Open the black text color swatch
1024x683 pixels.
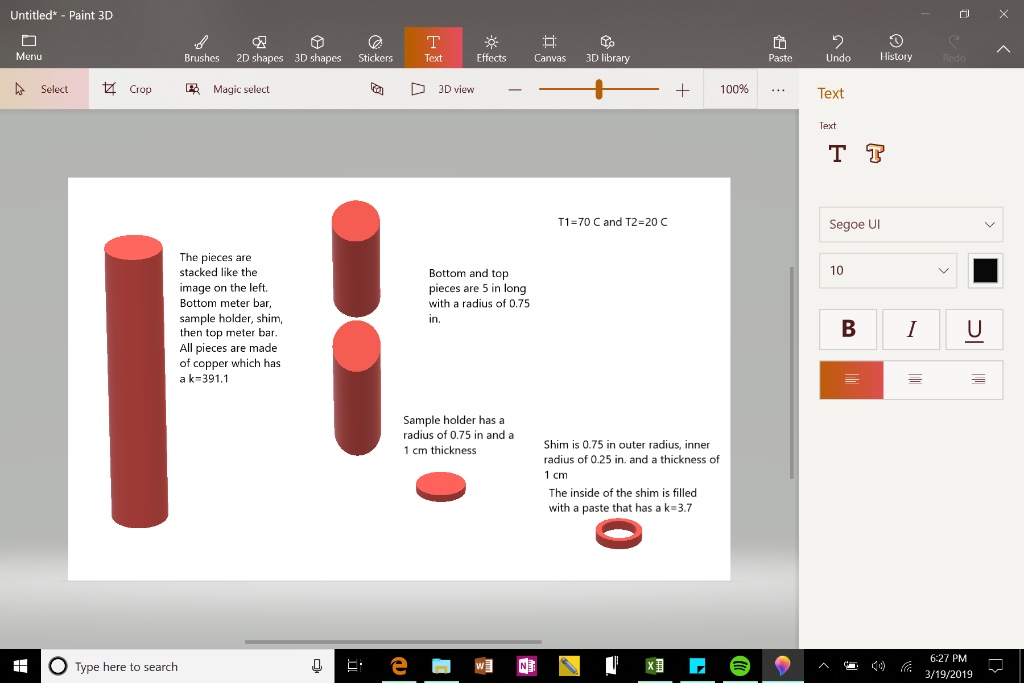(985, 270)
